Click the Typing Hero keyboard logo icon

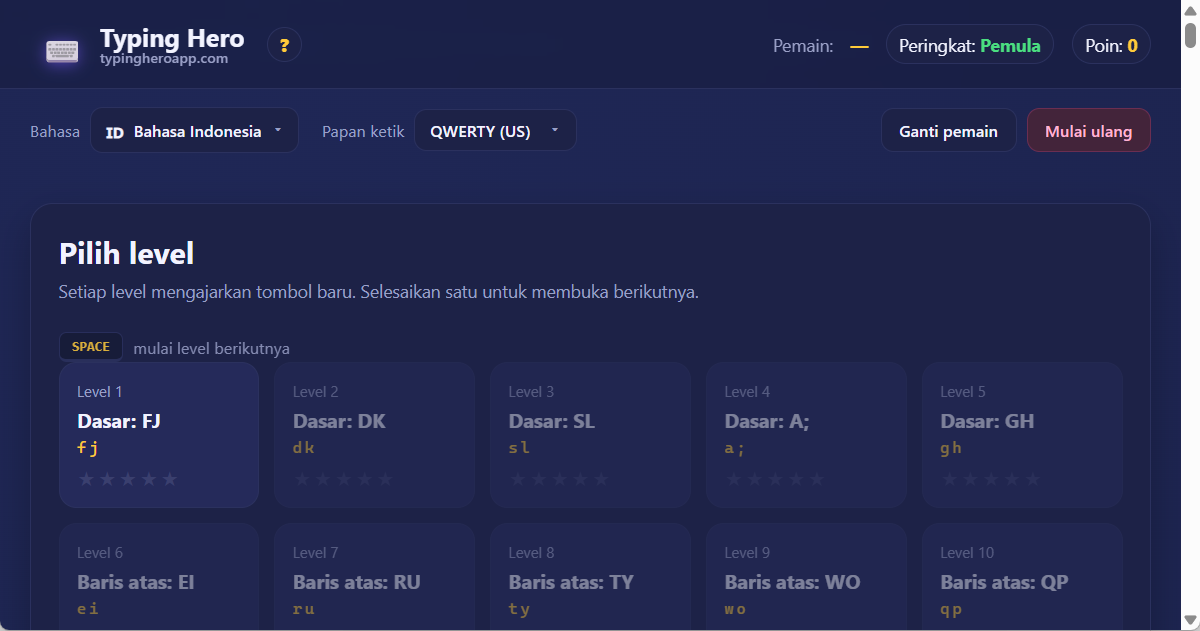(x=62, y=50)
